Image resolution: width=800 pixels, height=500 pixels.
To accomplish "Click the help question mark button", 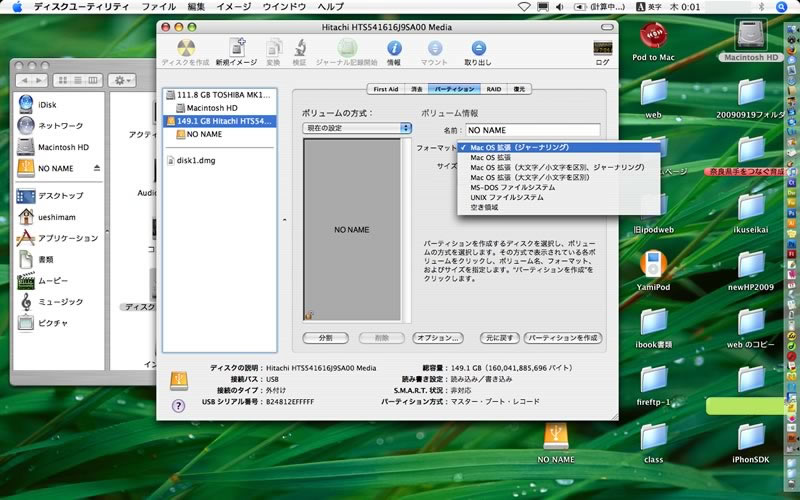I will point(178,406).
